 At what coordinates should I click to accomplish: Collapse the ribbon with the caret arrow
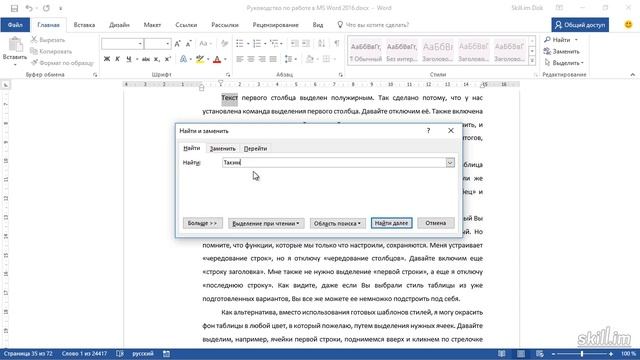point(632,75)
